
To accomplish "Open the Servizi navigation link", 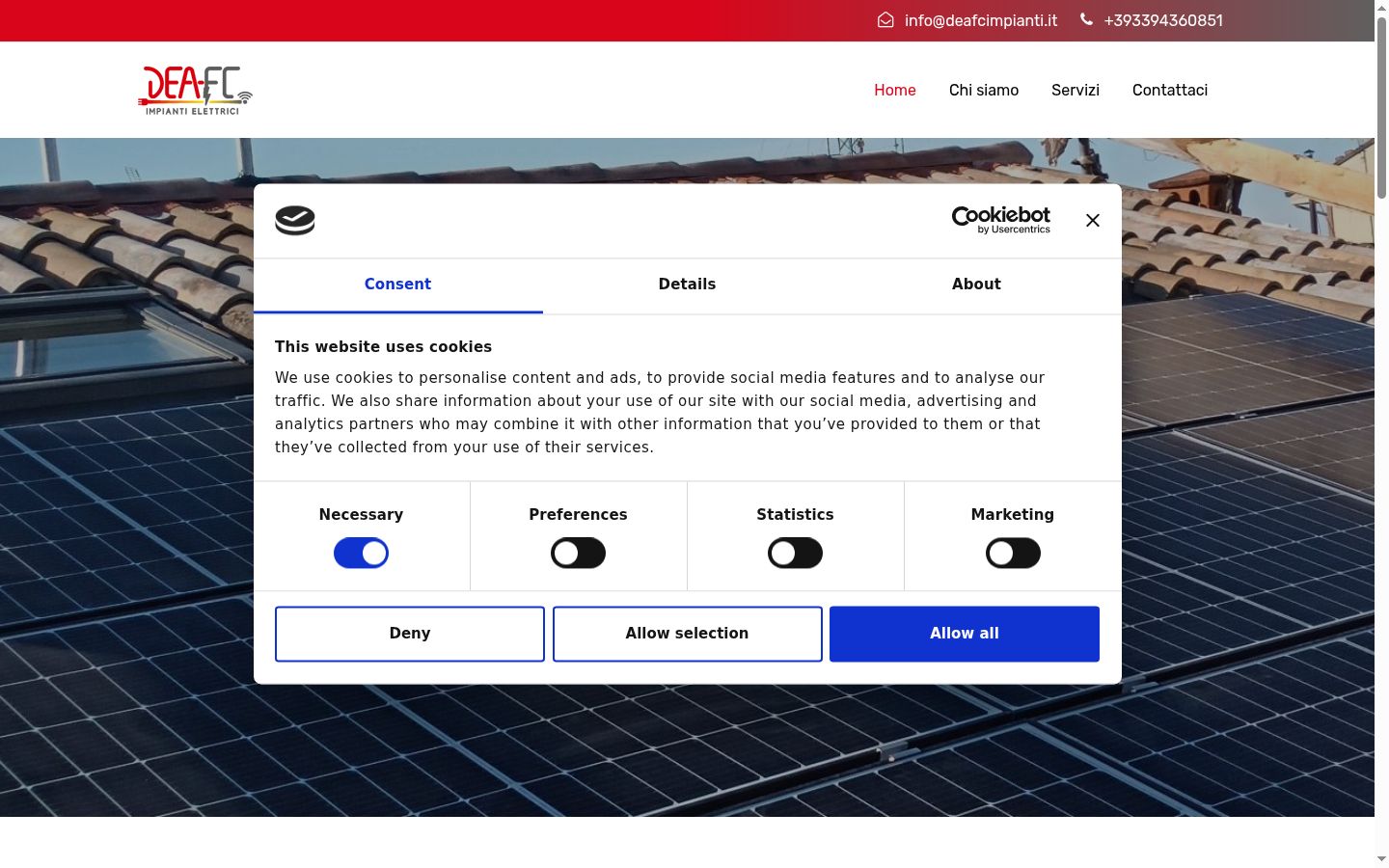I will tap(1076, 90).
